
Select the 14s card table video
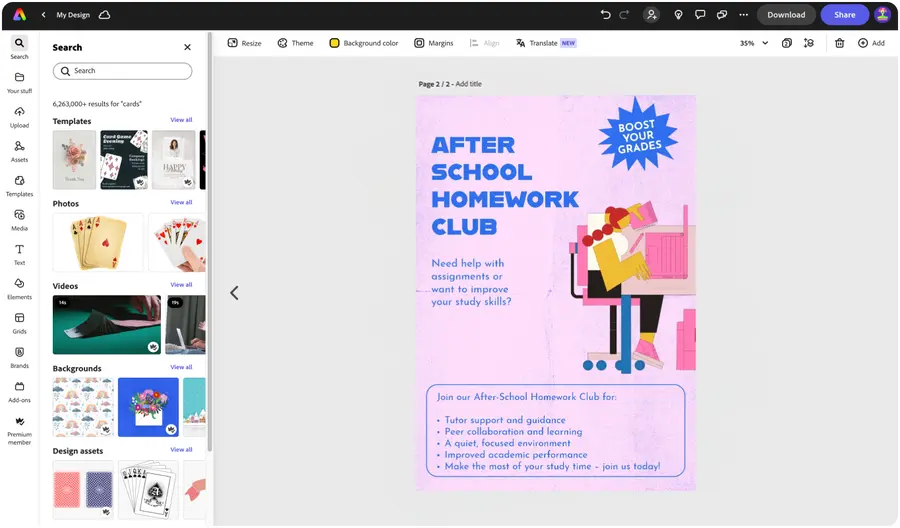[x=107, y=325]
